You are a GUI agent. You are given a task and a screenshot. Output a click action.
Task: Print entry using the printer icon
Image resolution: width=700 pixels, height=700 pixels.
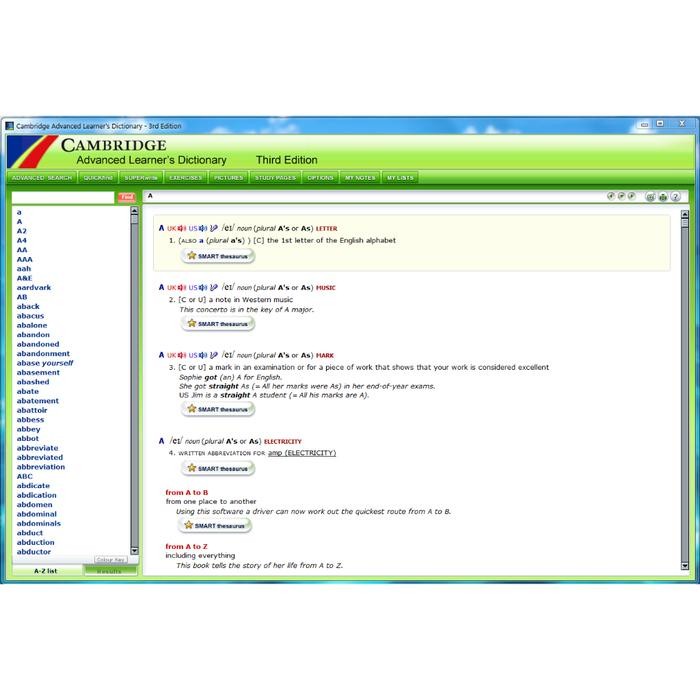pos(663,197)
